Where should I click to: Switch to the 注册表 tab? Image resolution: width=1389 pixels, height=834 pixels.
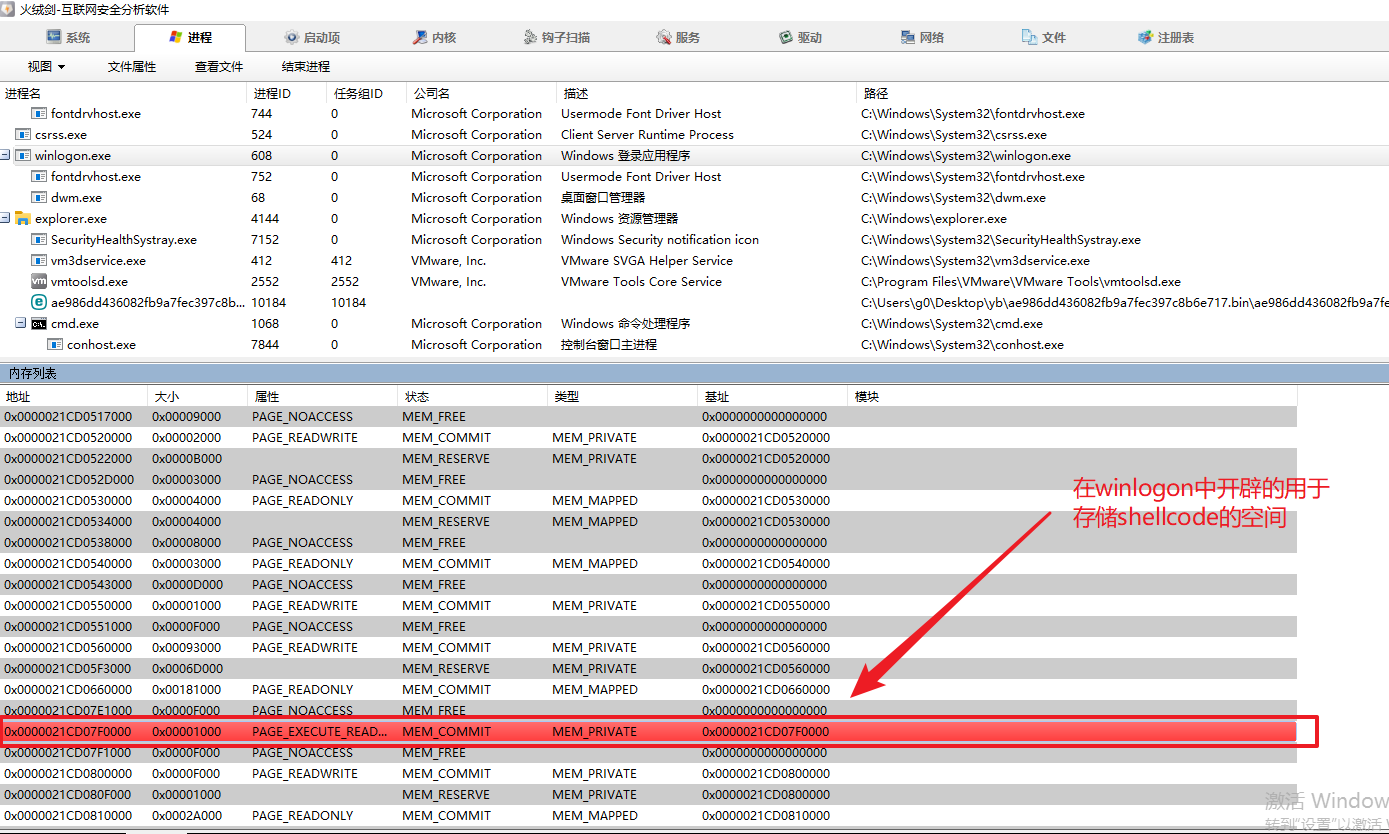[1165, 38]
